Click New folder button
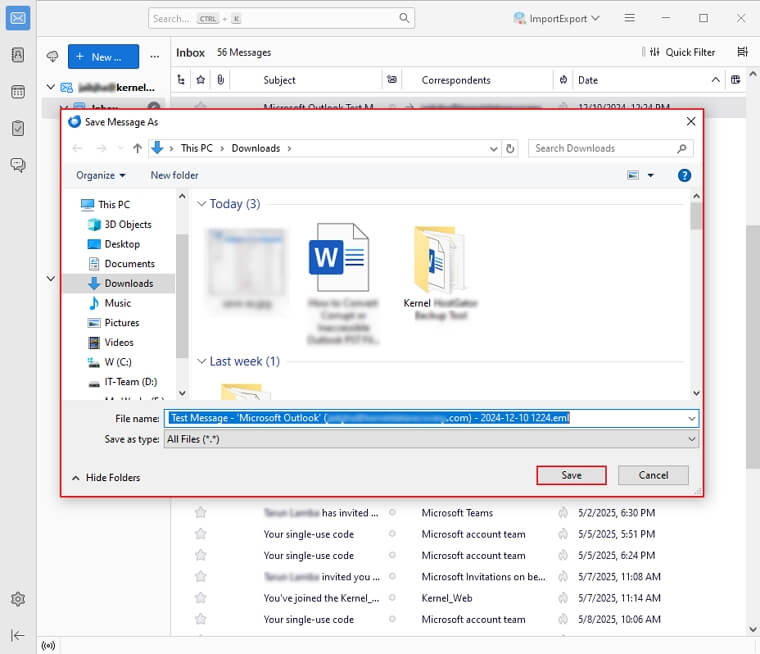 (x=174, y=175)
